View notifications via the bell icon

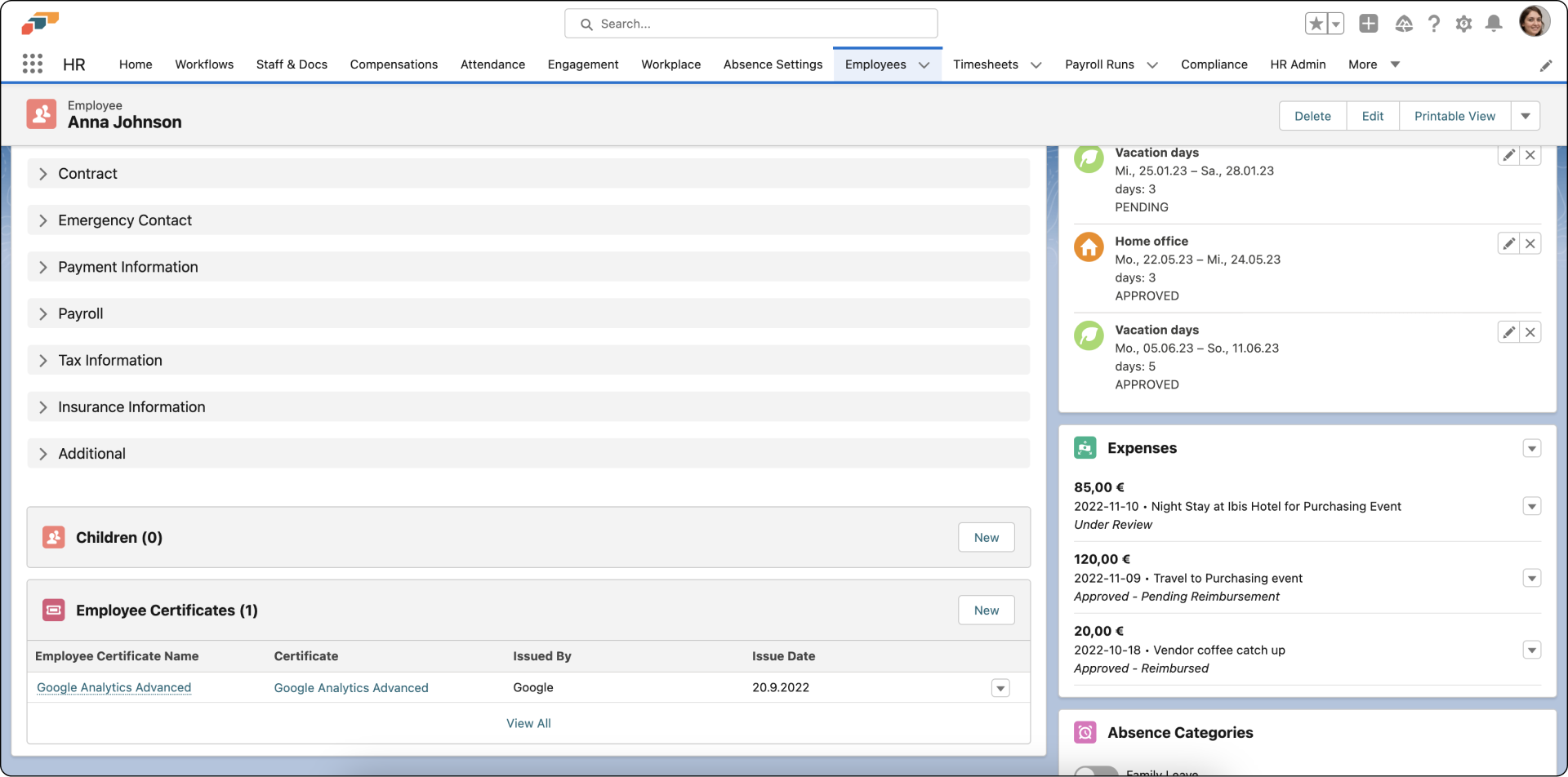pyautogui.click(x=1494, y=24)
